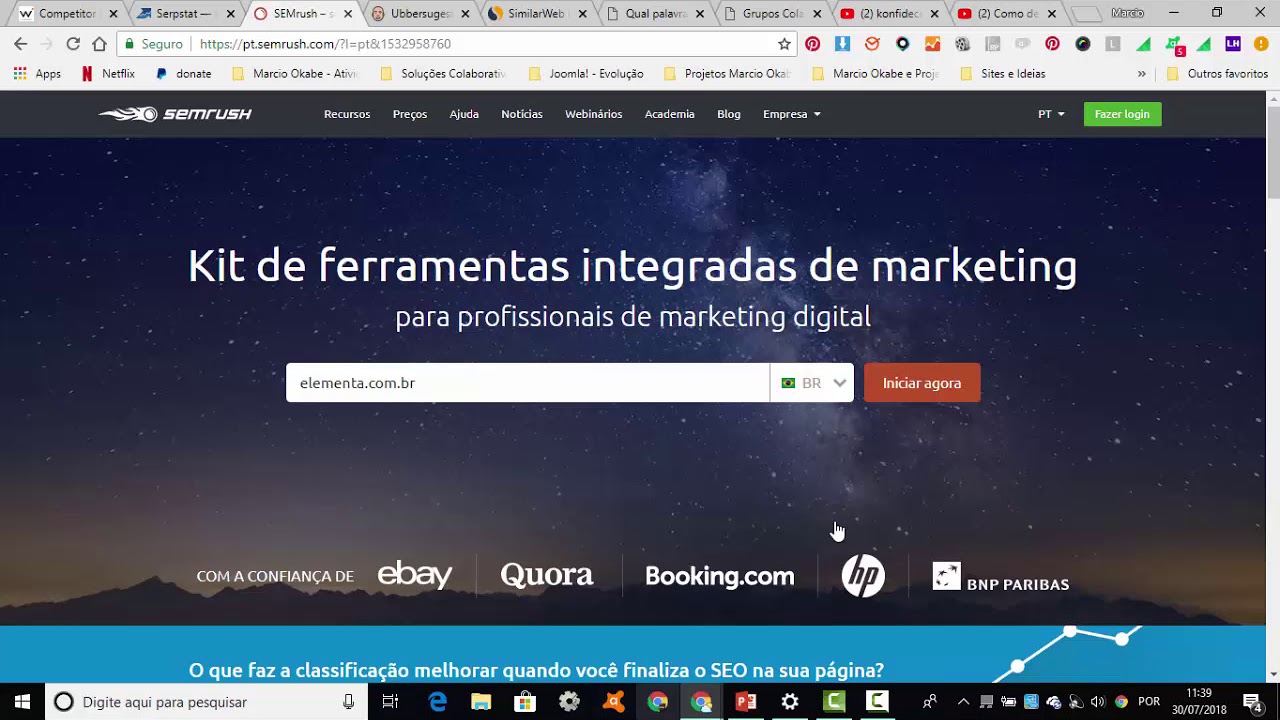1280x720 pixels.
Task: Open the notification center icon
Action: pyautogui.click(x=1252, y=702)
